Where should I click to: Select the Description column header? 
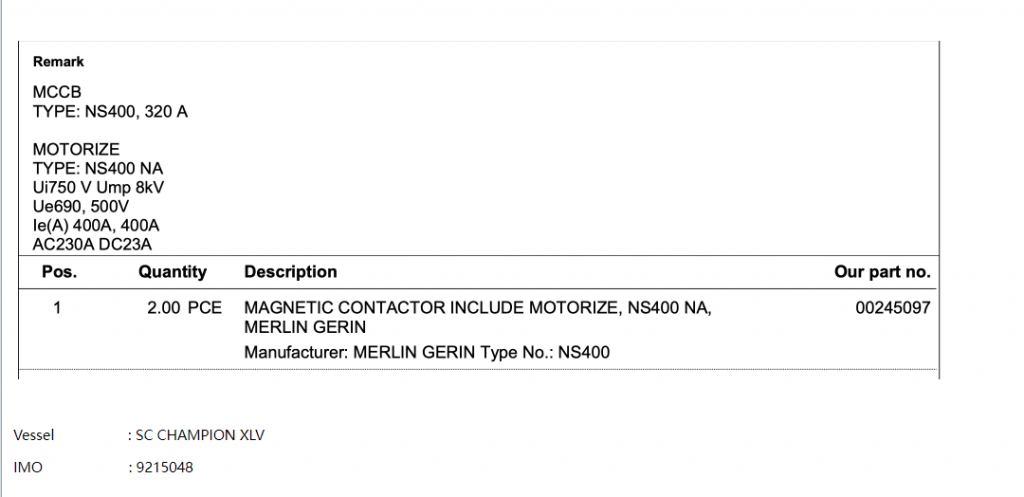(x=291, y=272)
